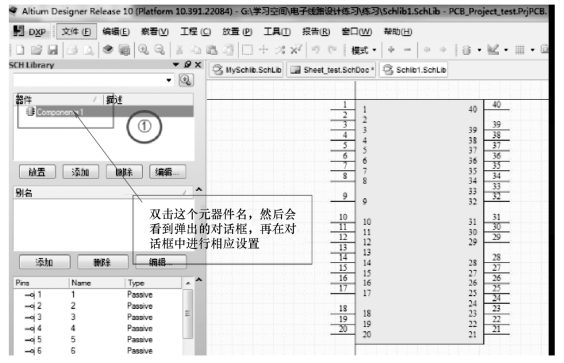This screenshot has height=363, width=564.
Task: Remove a part mode with the minus icon
Action: pos(407,50)
